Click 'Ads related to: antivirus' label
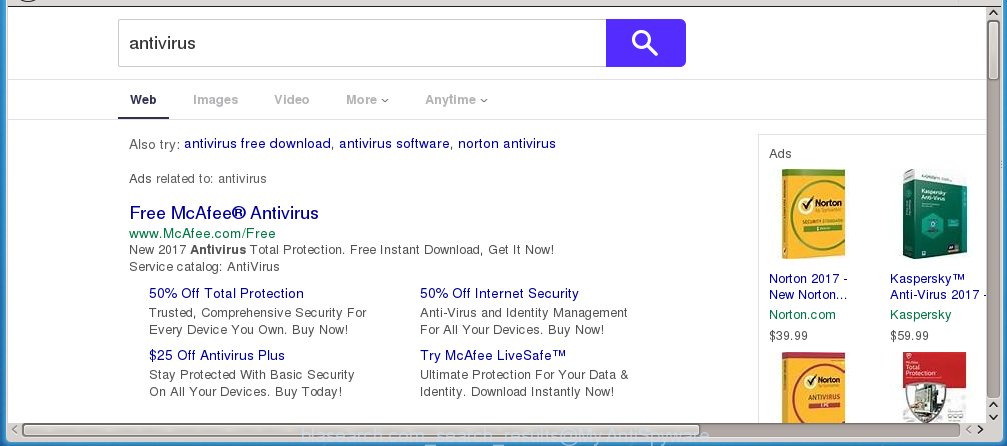Screen dimensions: 1007x446 pyautogui.click(x=198, y=179)
